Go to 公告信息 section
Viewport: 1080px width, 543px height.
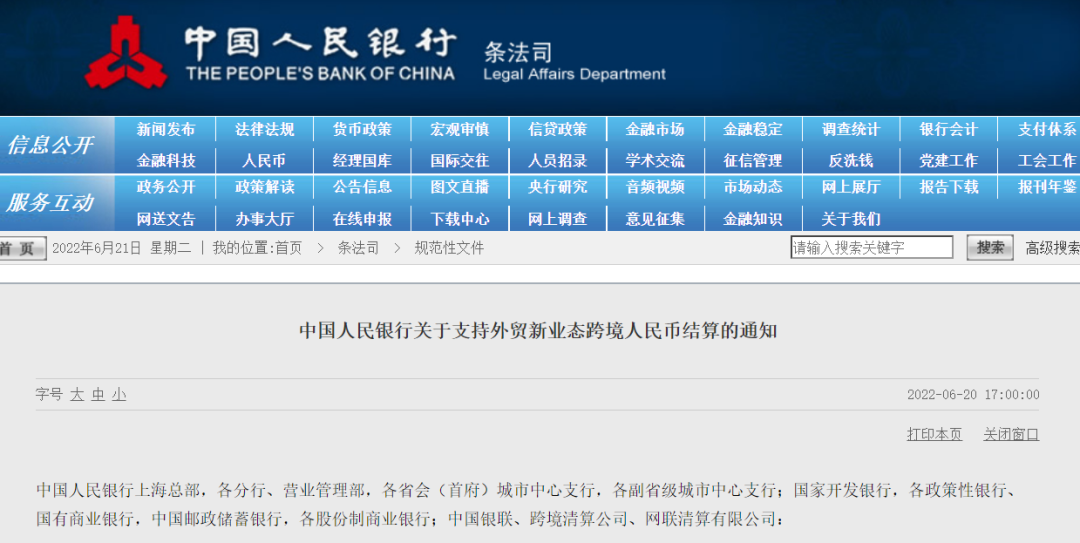(x=362, y=187)
